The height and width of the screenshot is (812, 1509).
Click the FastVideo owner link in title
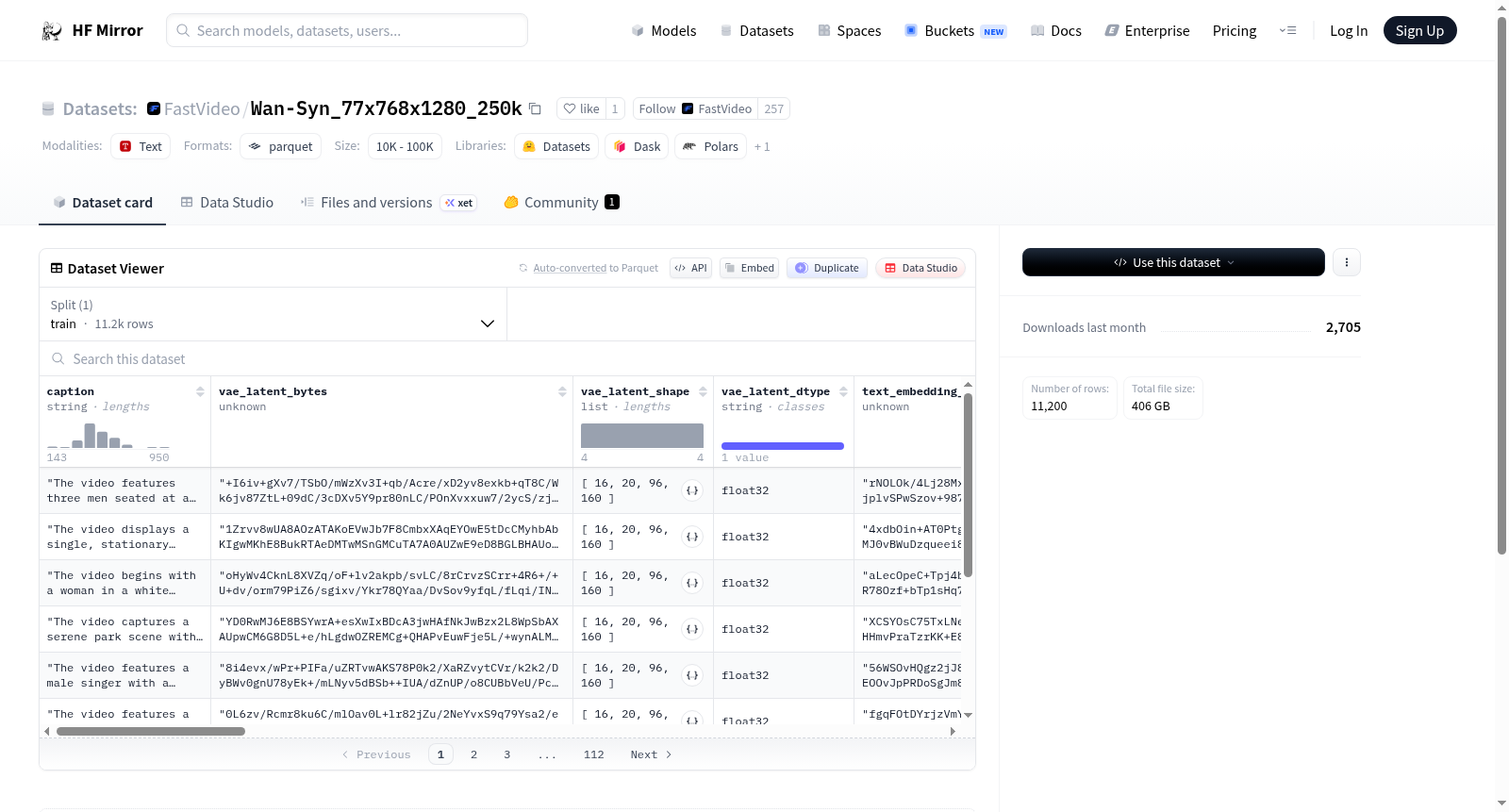click(x=202, y=108)
